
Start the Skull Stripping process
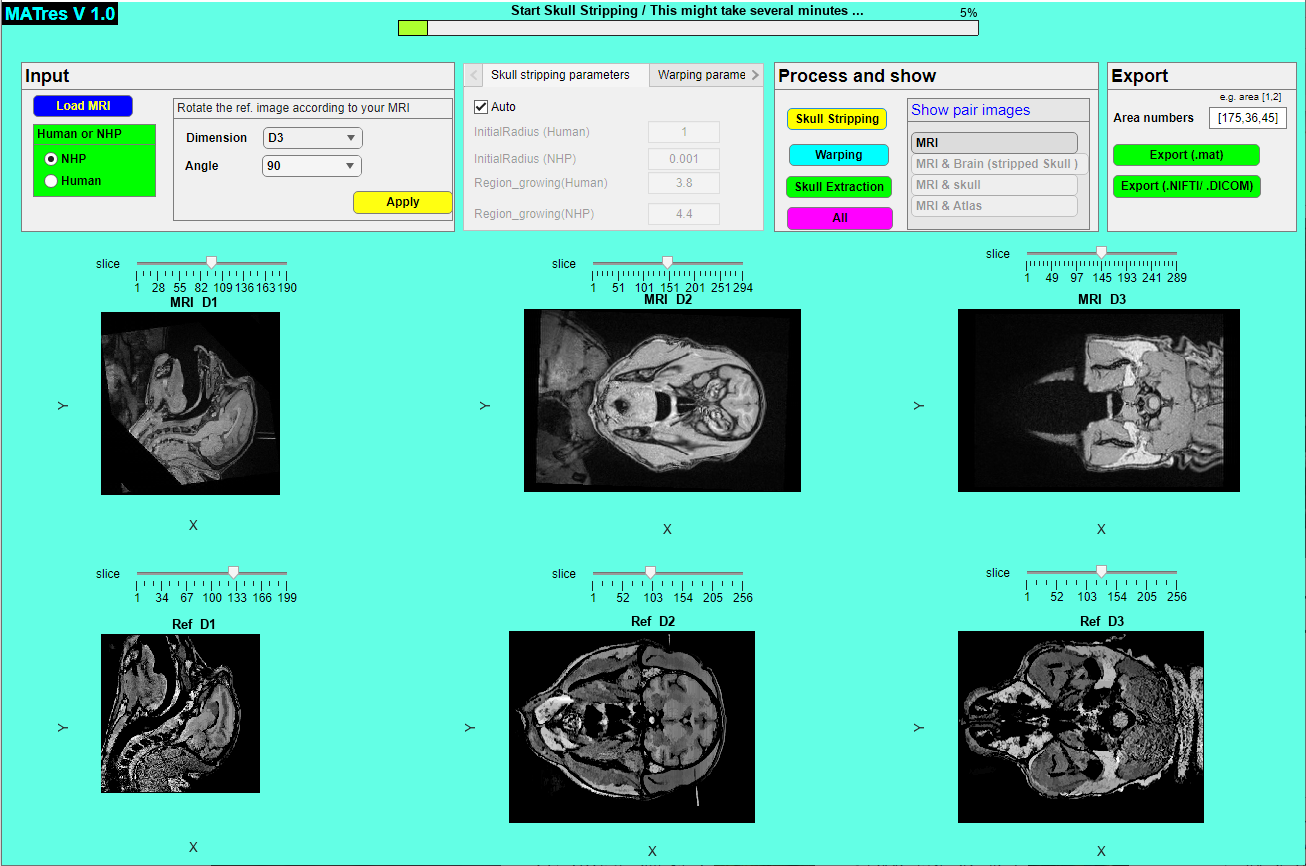coord(837,119)
